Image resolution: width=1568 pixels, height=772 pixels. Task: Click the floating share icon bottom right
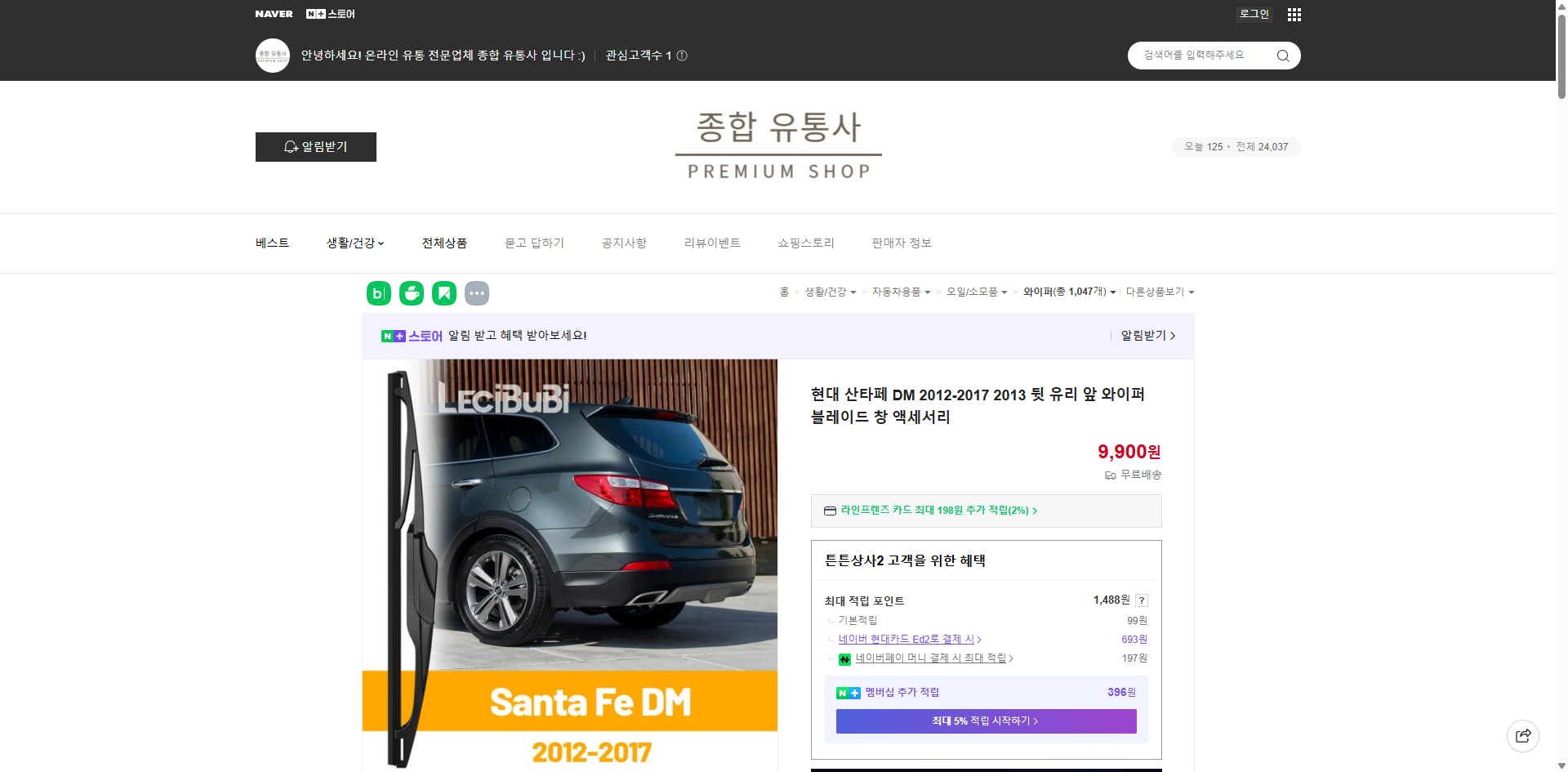[1523, 735]
